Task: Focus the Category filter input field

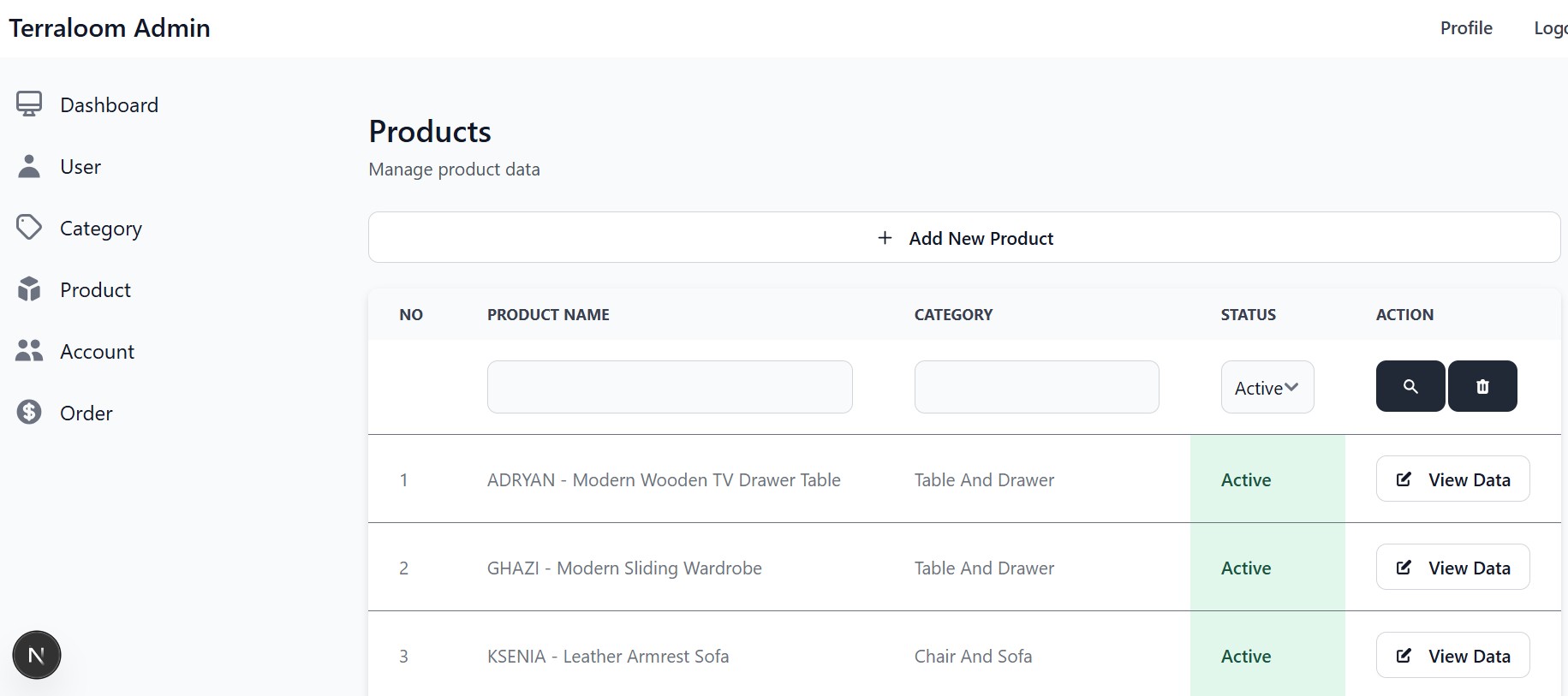Action: pyautogui.click(x=1036, y=387)
